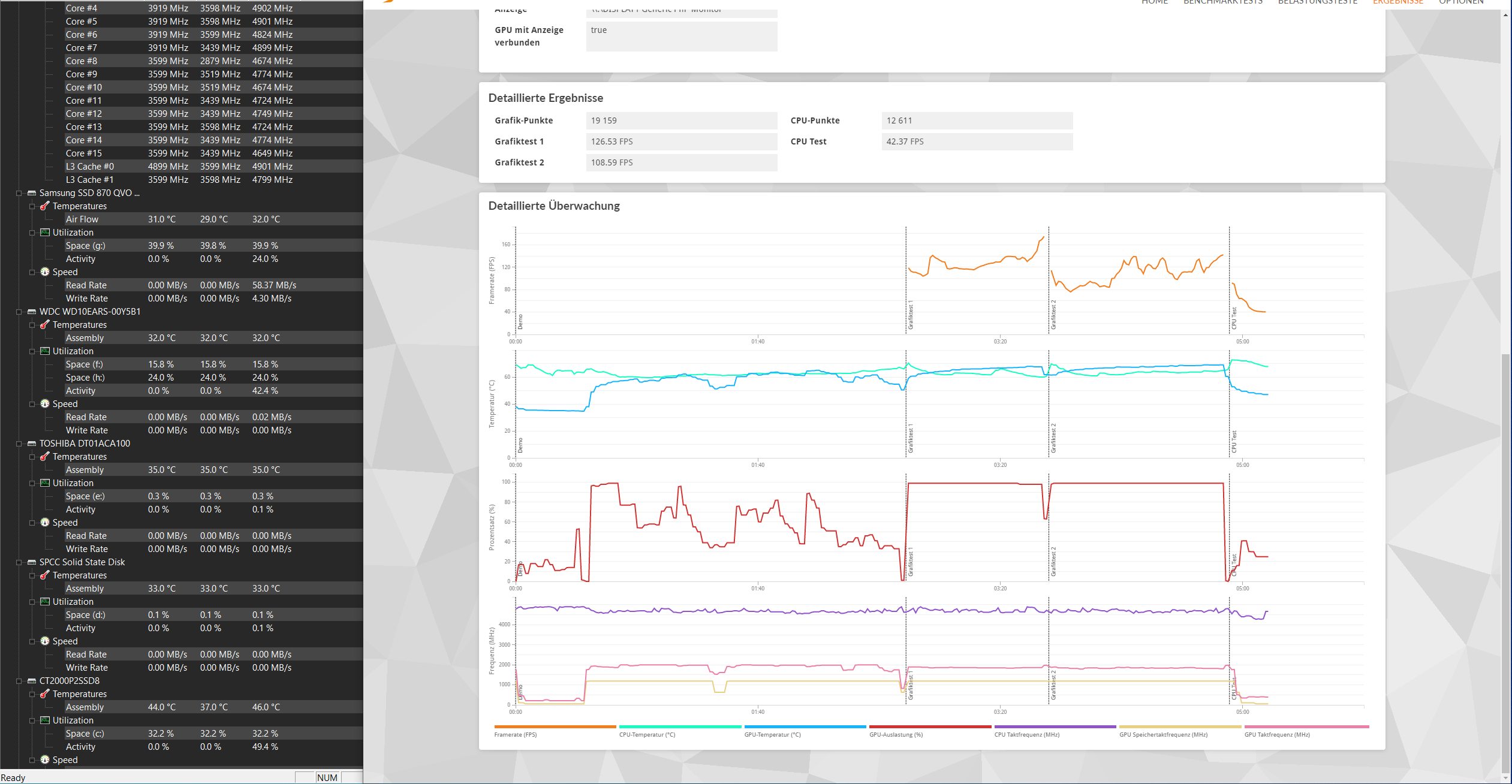Viewport: 1512px width, 784px height.
Task: Click the scroll-up arrow of the results page
Action: (x=1505, y=15)
